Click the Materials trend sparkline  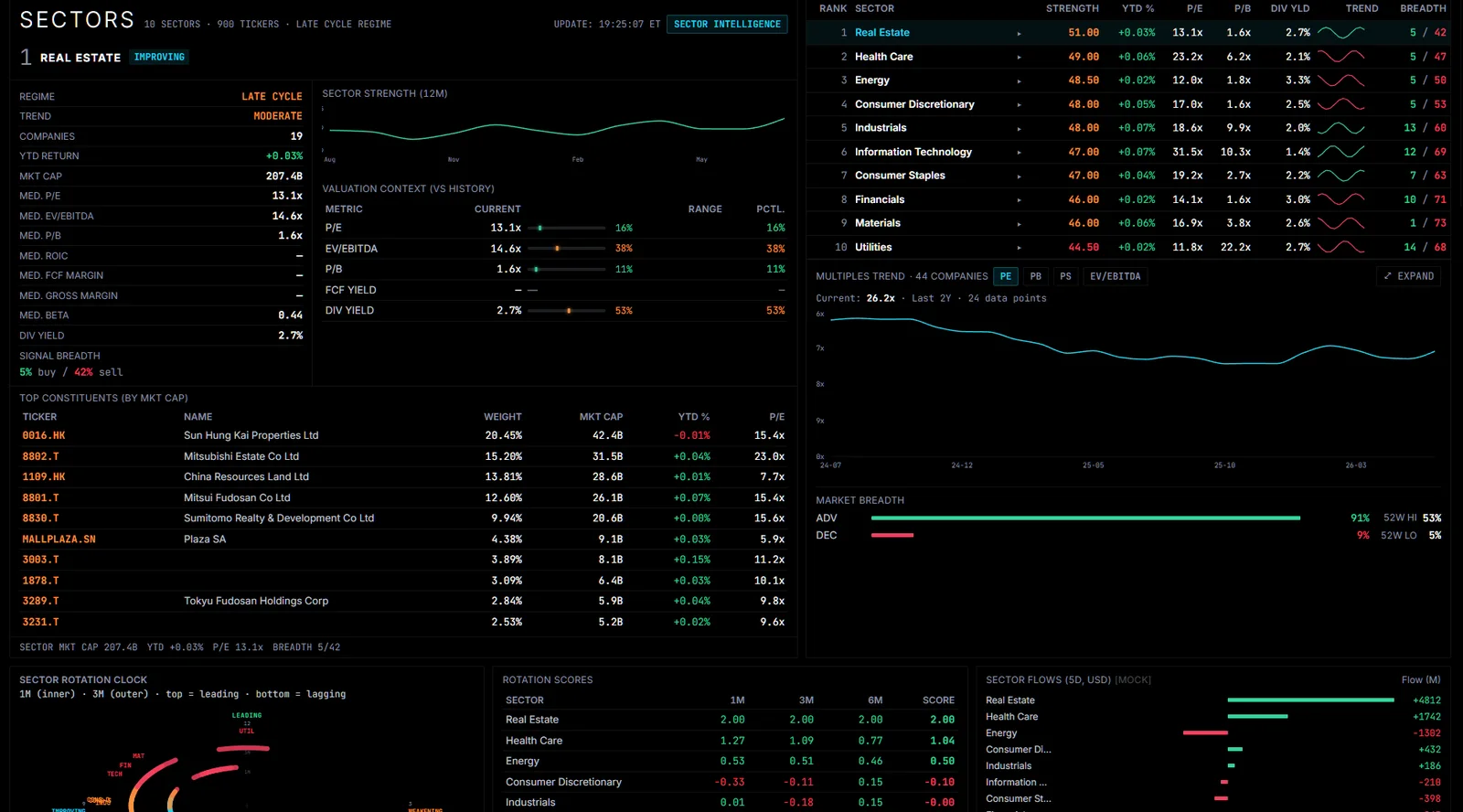1340,223
